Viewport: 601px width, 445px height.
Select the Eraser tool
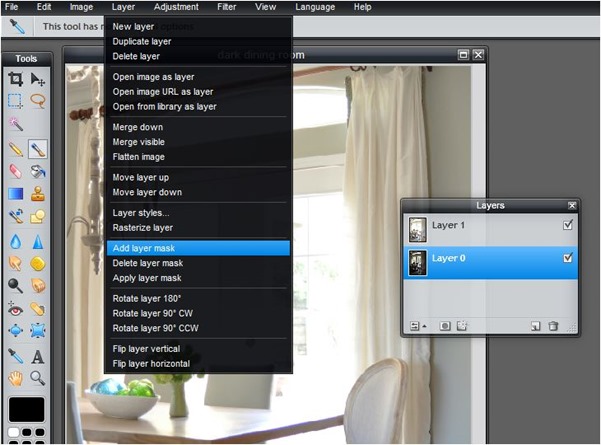tap(15, 171)
